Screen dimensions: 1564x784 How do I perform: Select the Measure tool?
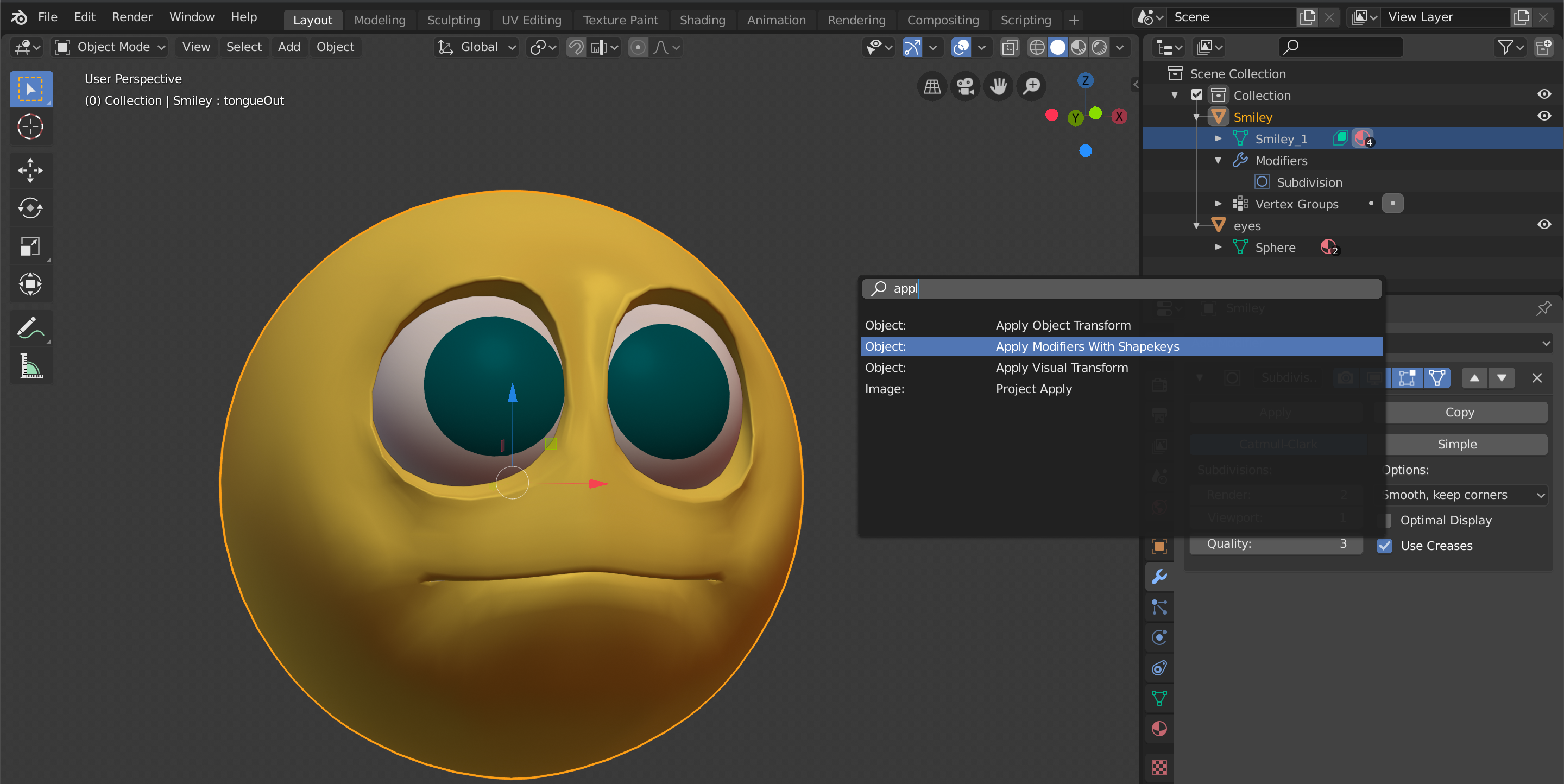pos(30,366)
